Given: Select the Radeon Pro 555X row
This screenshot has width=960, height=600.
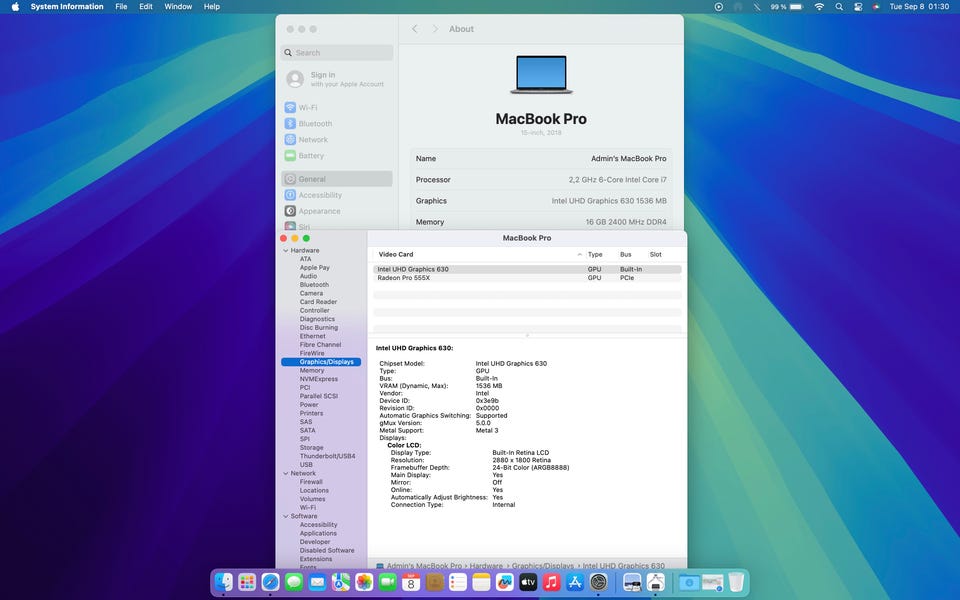Looking at the screenshot, I should coord(527,278).
